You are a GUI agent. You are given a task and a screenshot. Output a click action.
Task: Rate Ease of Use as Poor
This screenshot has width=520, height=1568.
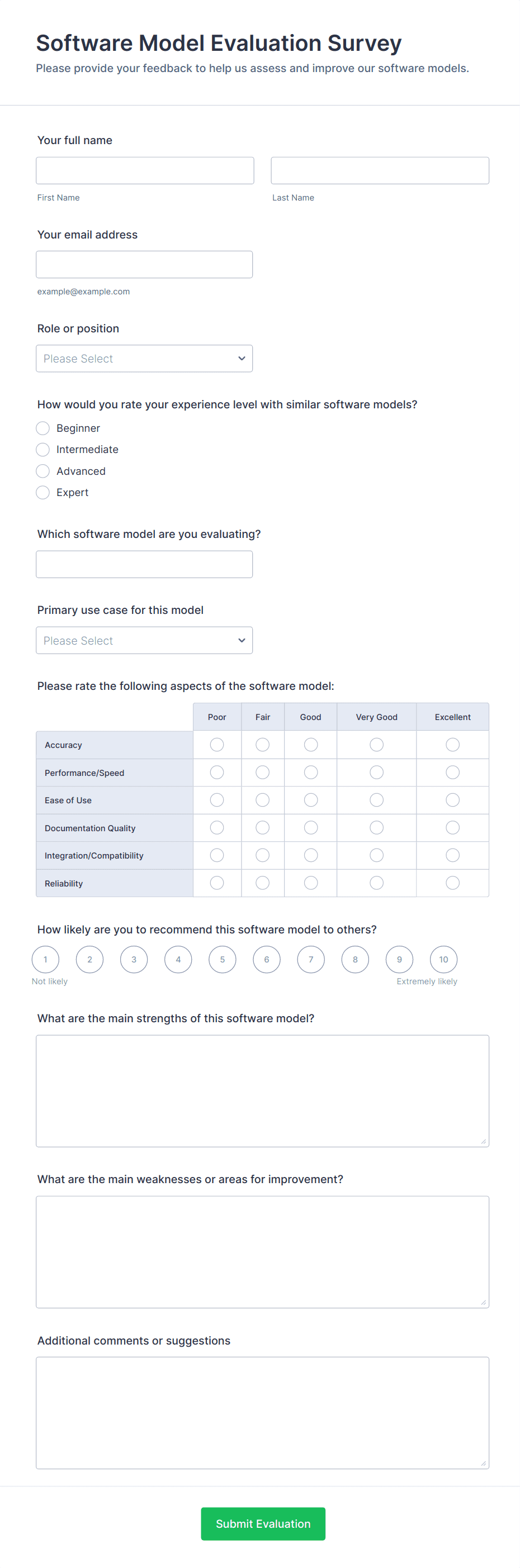(x=217, y=800)
